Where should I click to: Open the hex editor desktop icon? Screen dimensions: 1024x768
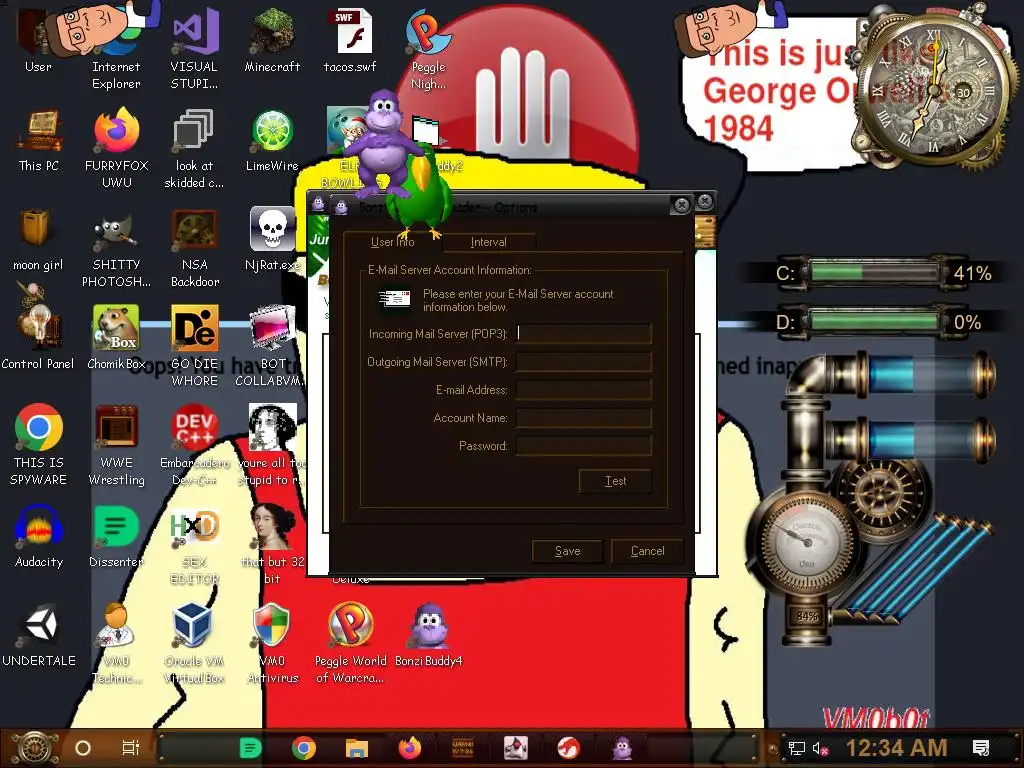[194, 545]
